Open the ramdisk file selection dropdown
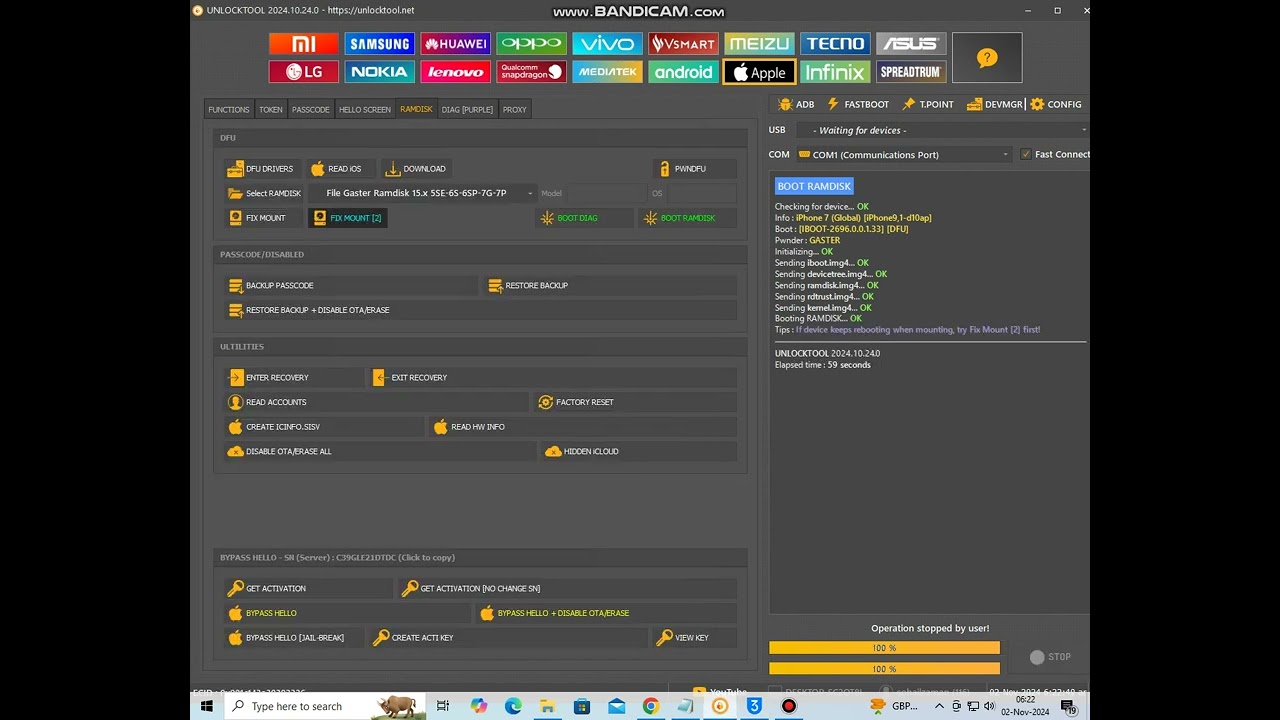 (x=422, y=193)
